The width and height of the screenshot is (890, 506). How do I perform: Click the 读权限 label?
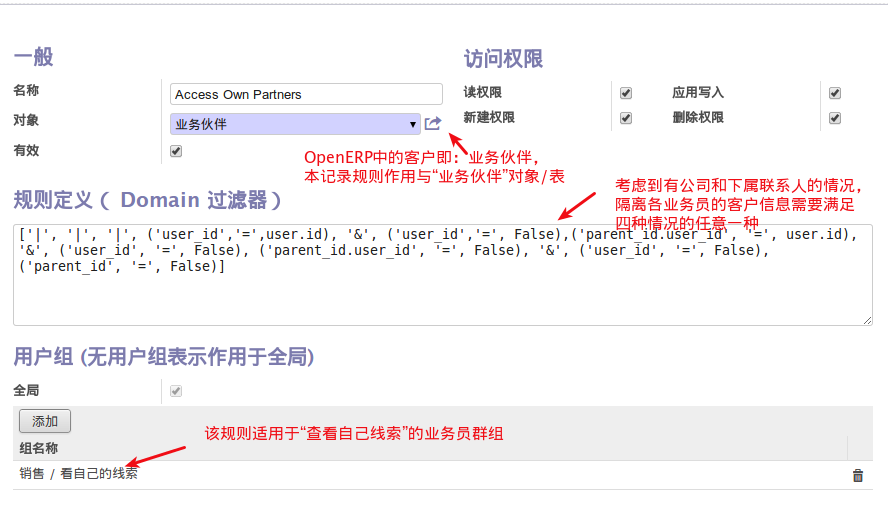click(482, 92)
